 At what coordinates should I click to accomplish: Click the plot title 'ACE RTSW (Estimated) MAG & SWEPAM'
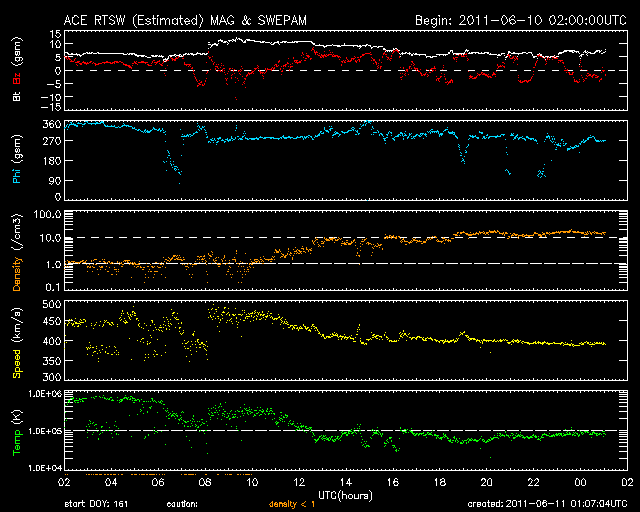(185, 20)
